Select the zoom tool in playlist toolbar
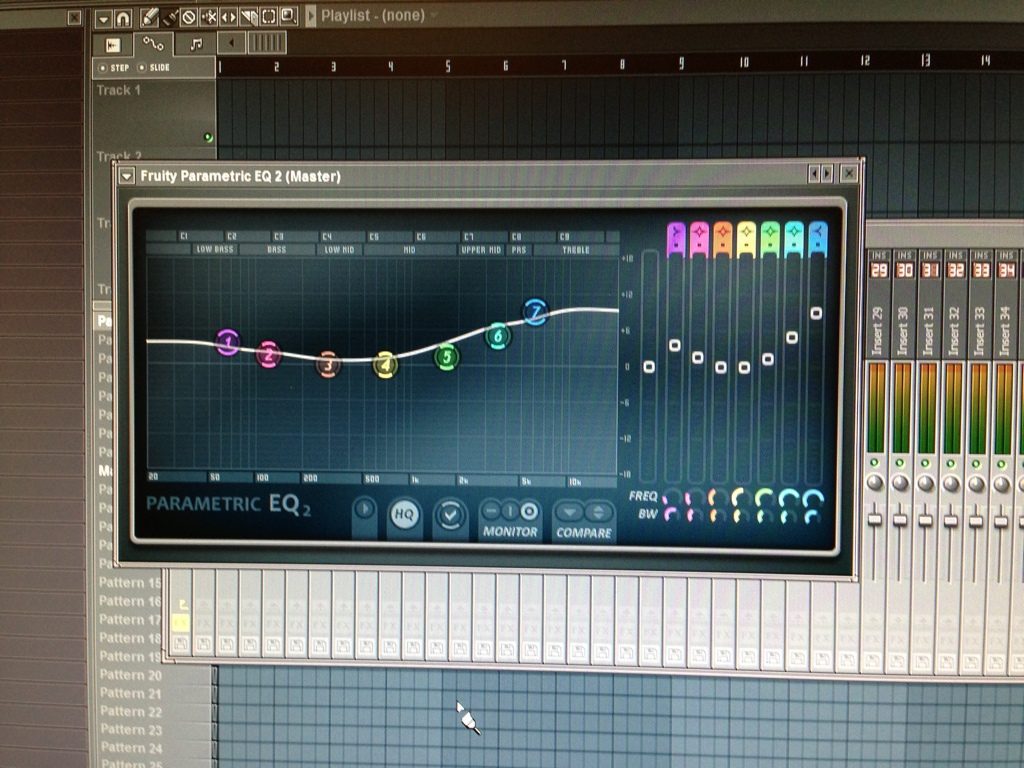Image resolution: width=1024 pixels, height=768 pixels. (x=288, y=16)
